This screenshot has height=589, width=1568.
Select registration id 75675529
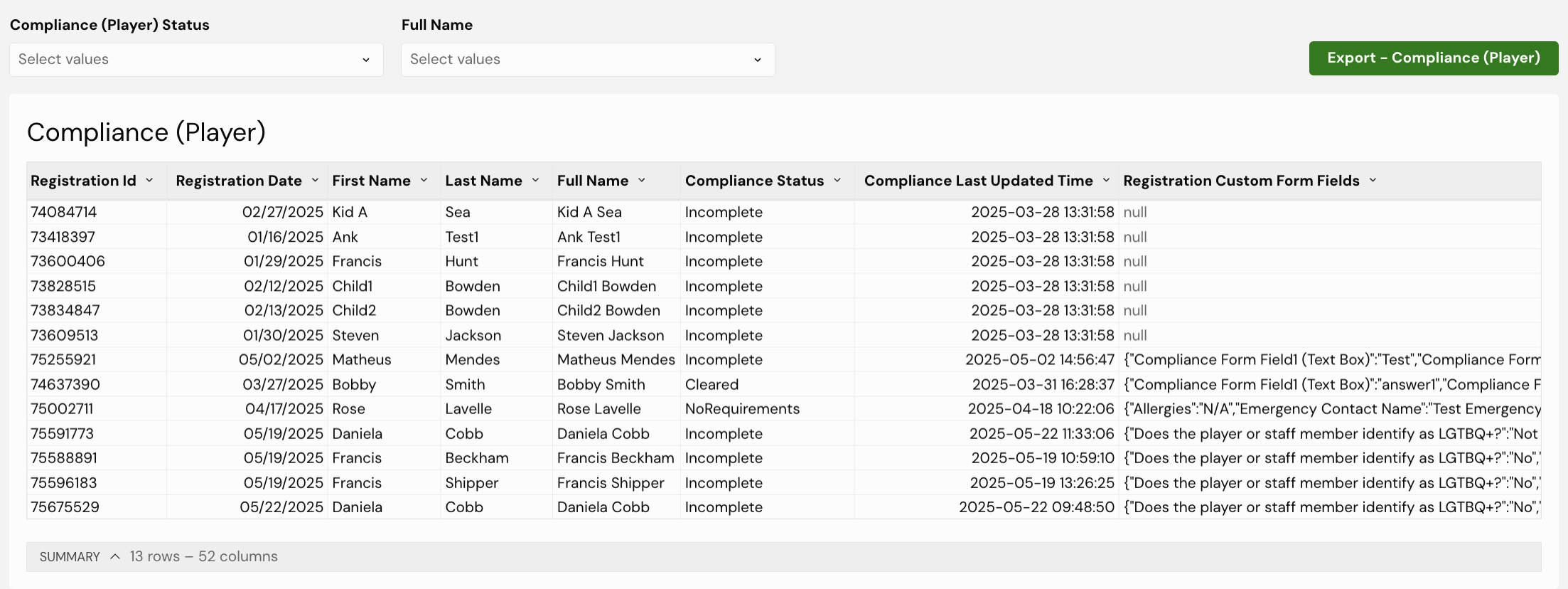pos(65,507)
